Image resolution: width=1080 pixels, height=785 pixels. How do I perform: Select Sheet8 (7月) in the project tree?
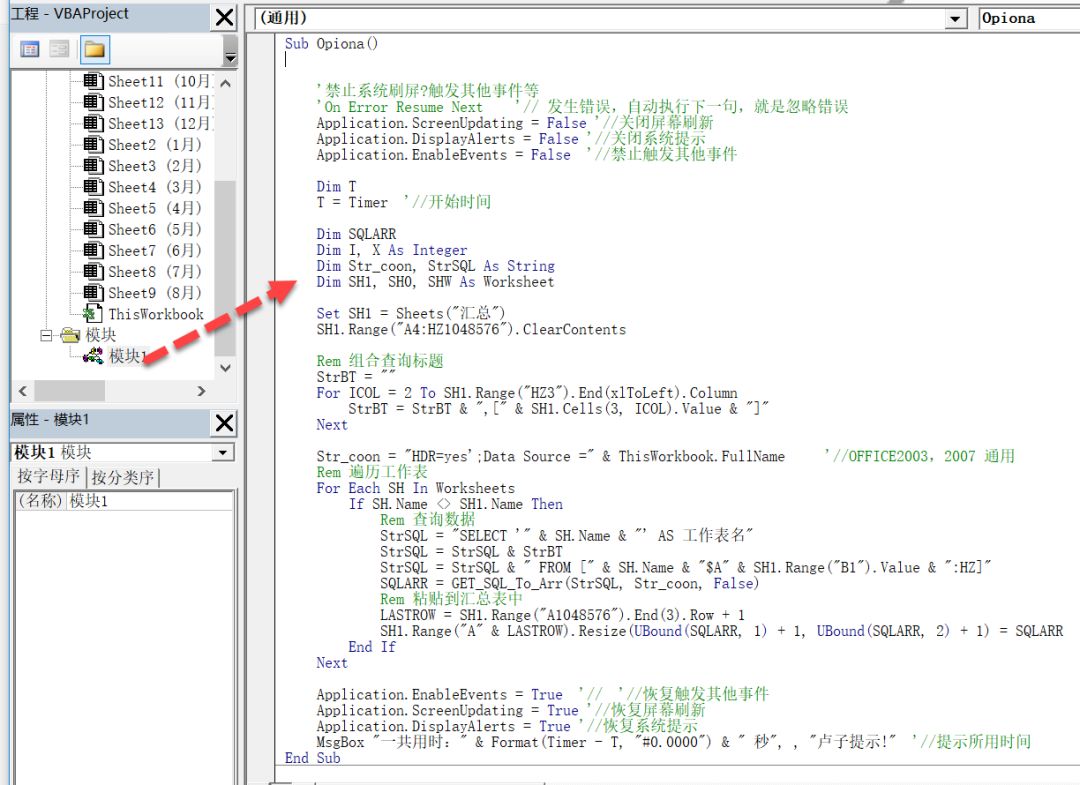pyautogui.click(x=154, y=272)
